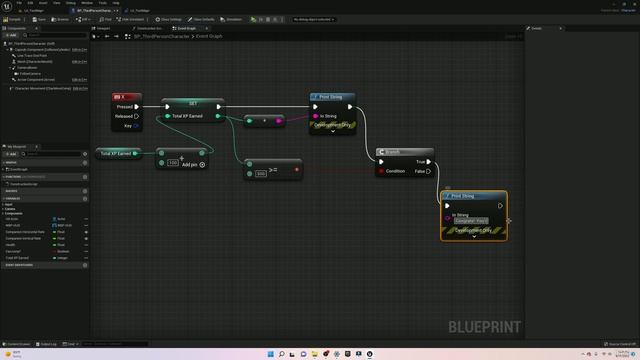Viewport: 640px width, 360px height.
Task: Start play with the green Play icon
Action: (x=253, y=19)
